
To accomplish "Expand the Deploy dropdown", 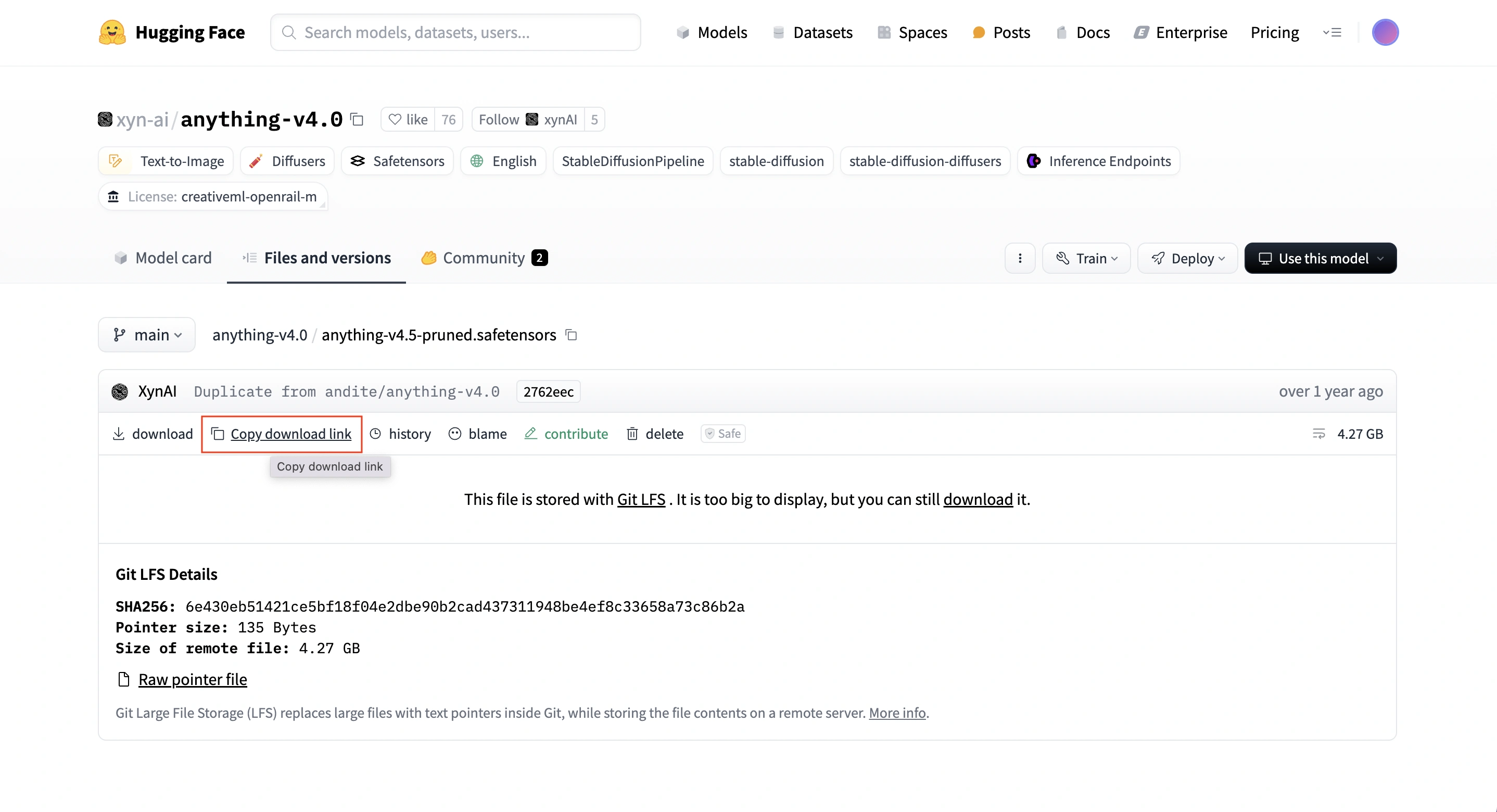I will click(x=1188, y=258).
